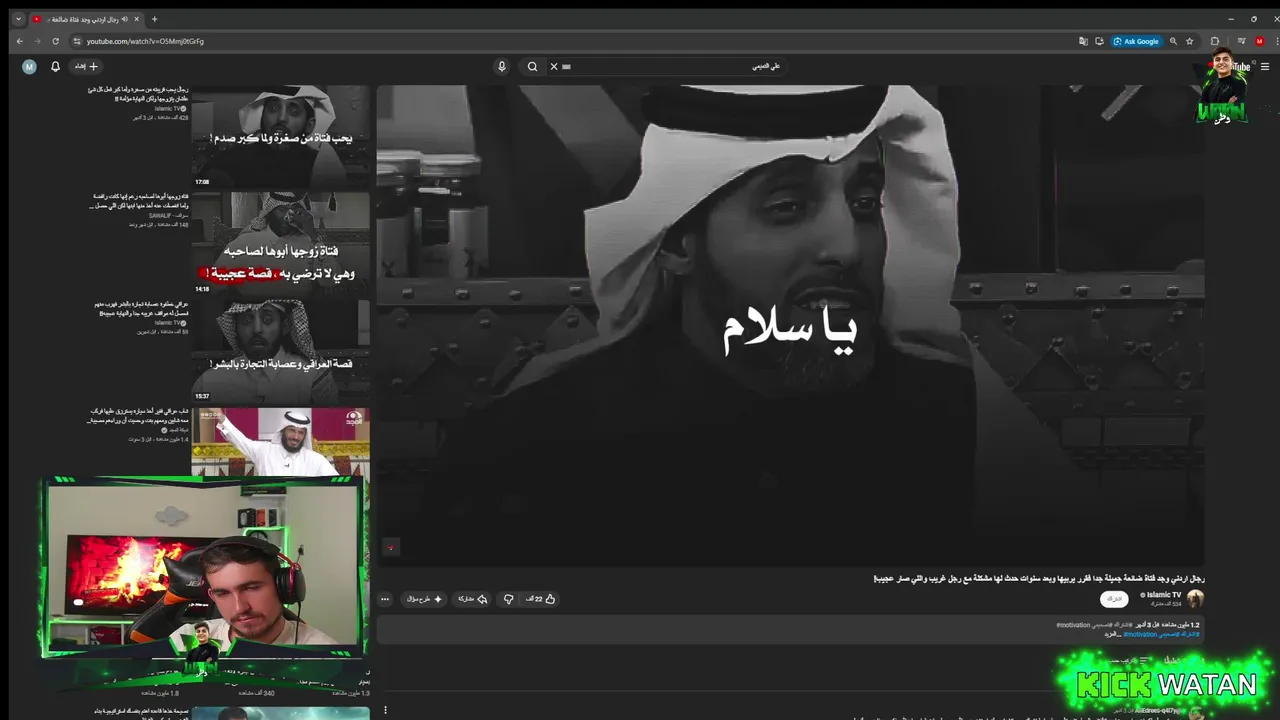Screen dimensions: 1280x720
Task: Start voice search with the microphone
Action: click(x=502, y=66)
